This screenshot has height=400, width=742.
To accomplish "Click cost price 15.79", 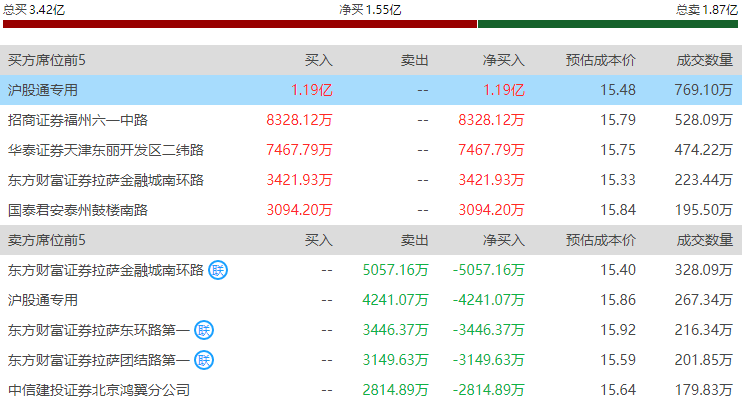I will coord(618,120).
